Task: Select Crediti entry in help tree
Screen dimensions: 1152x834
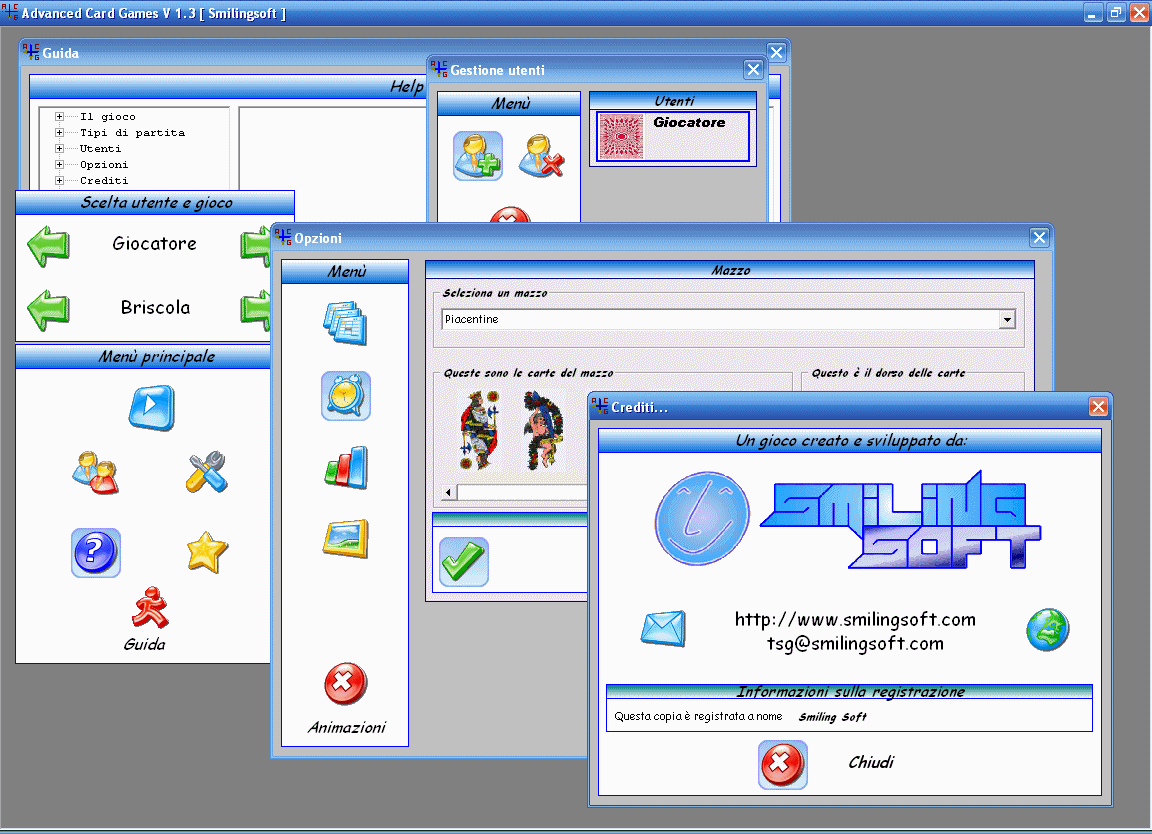Action: pyautogui.click(x=104, y=181)
